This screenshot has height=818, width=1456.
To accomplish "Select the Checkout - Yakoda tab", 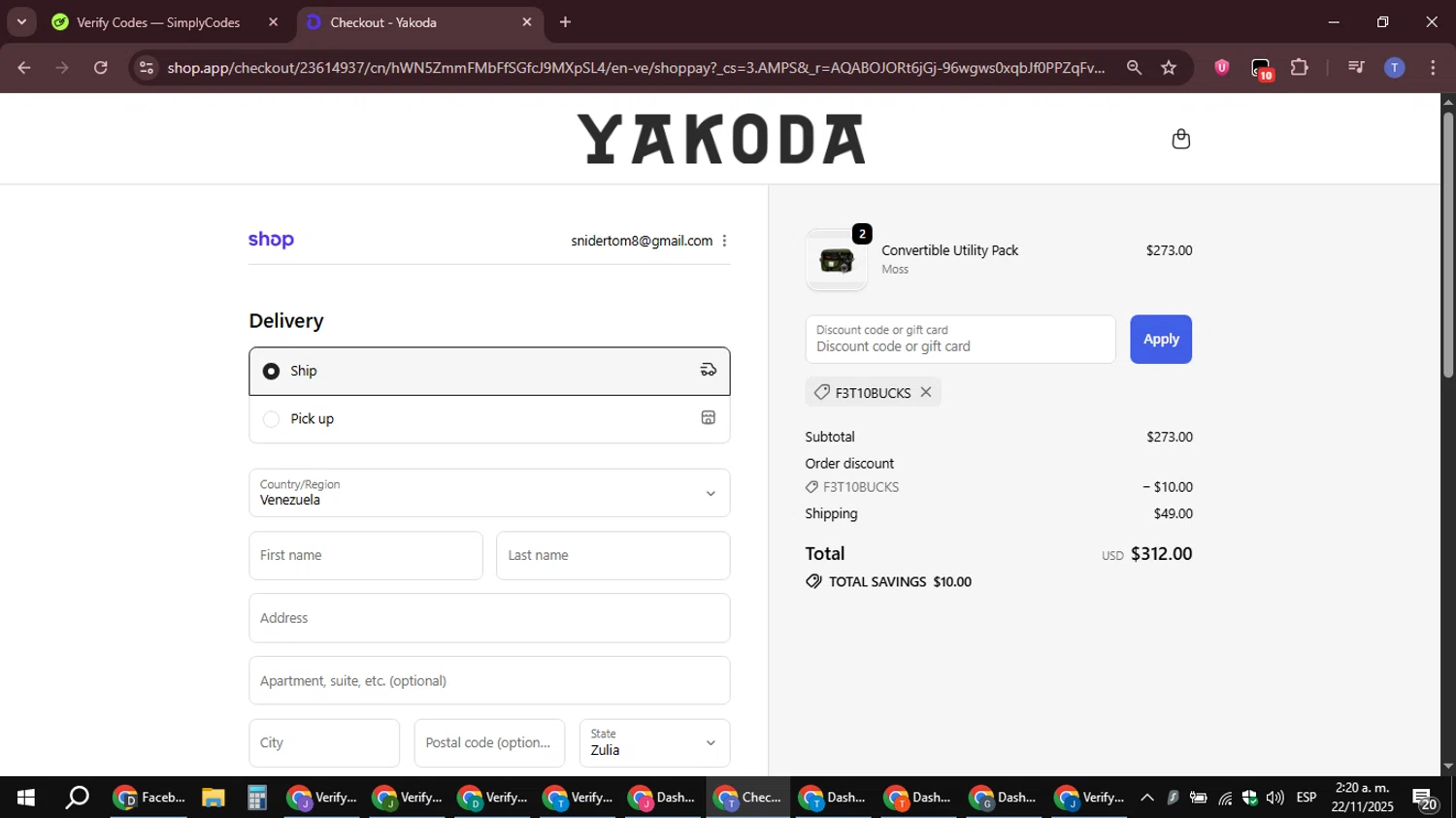I will coord(417,22).
